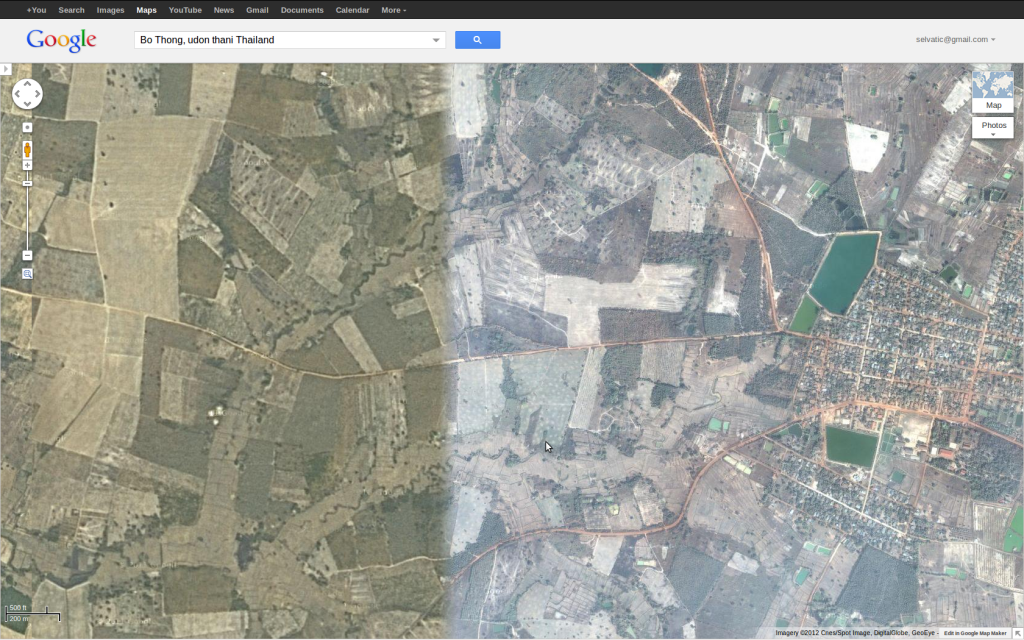The width and height of the screenshot is (1024, 640).
Task: Click the pan up arrow
Action: pos(27,85)
